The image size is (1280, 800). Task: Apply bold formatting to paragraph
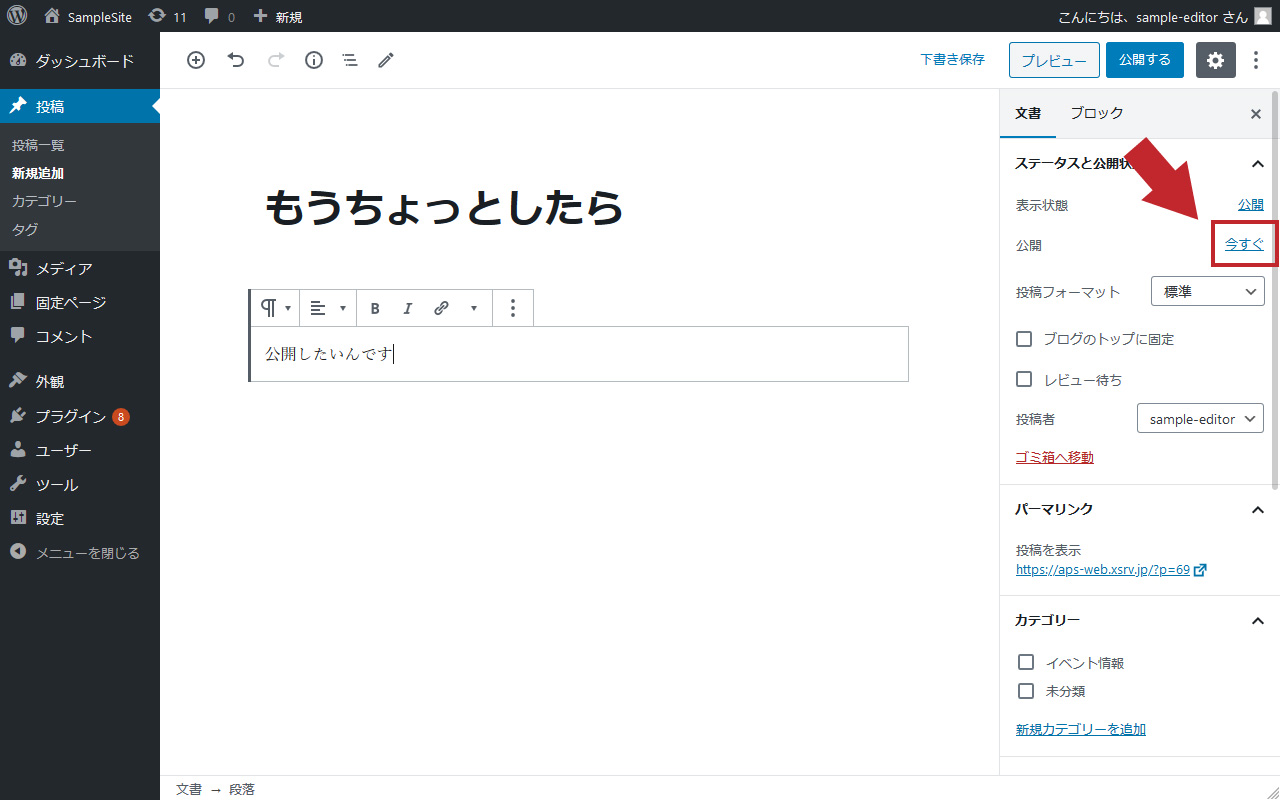coord(375,308)
